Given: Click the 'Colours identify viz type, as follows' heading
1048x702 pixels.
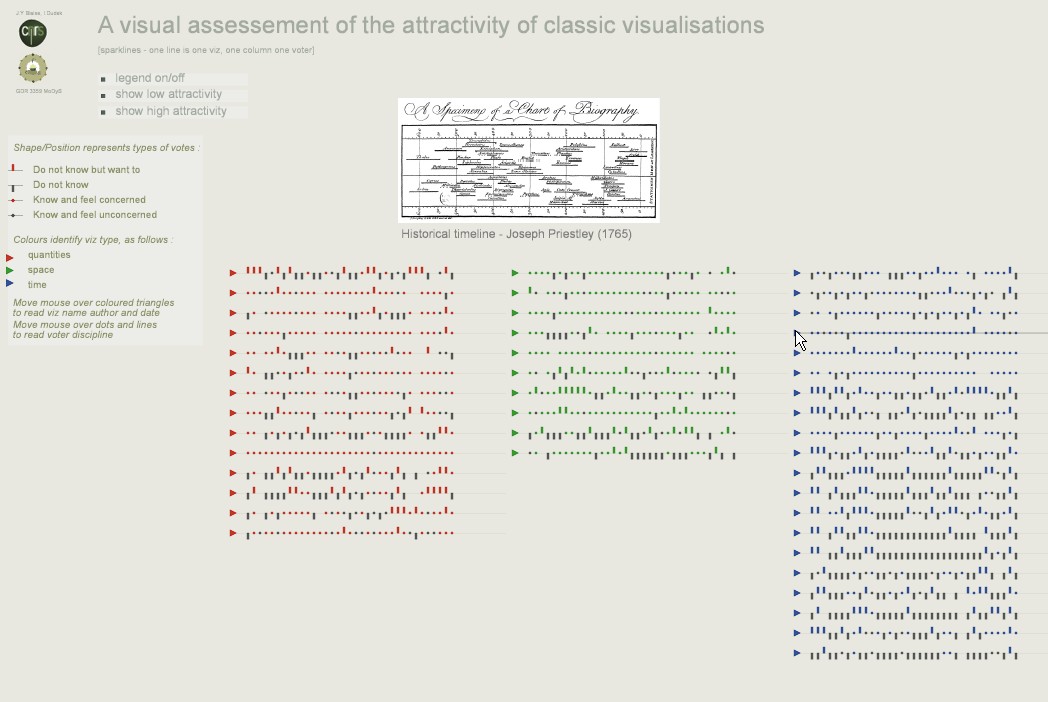Looking at the screenshot, I should tap(93, 240).
